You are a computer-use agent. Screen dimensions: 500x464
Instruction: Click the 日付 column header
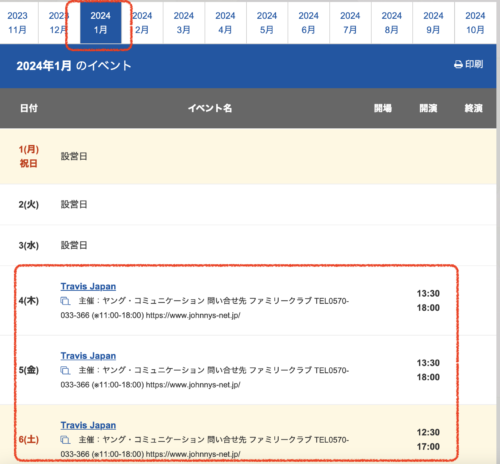(x=29, y=108)
